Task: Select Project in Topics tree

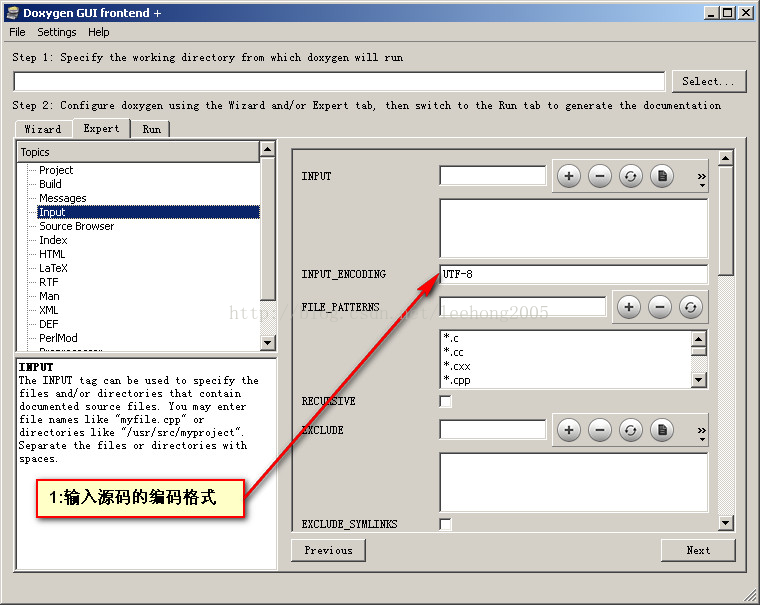Action: coord(56,170)
